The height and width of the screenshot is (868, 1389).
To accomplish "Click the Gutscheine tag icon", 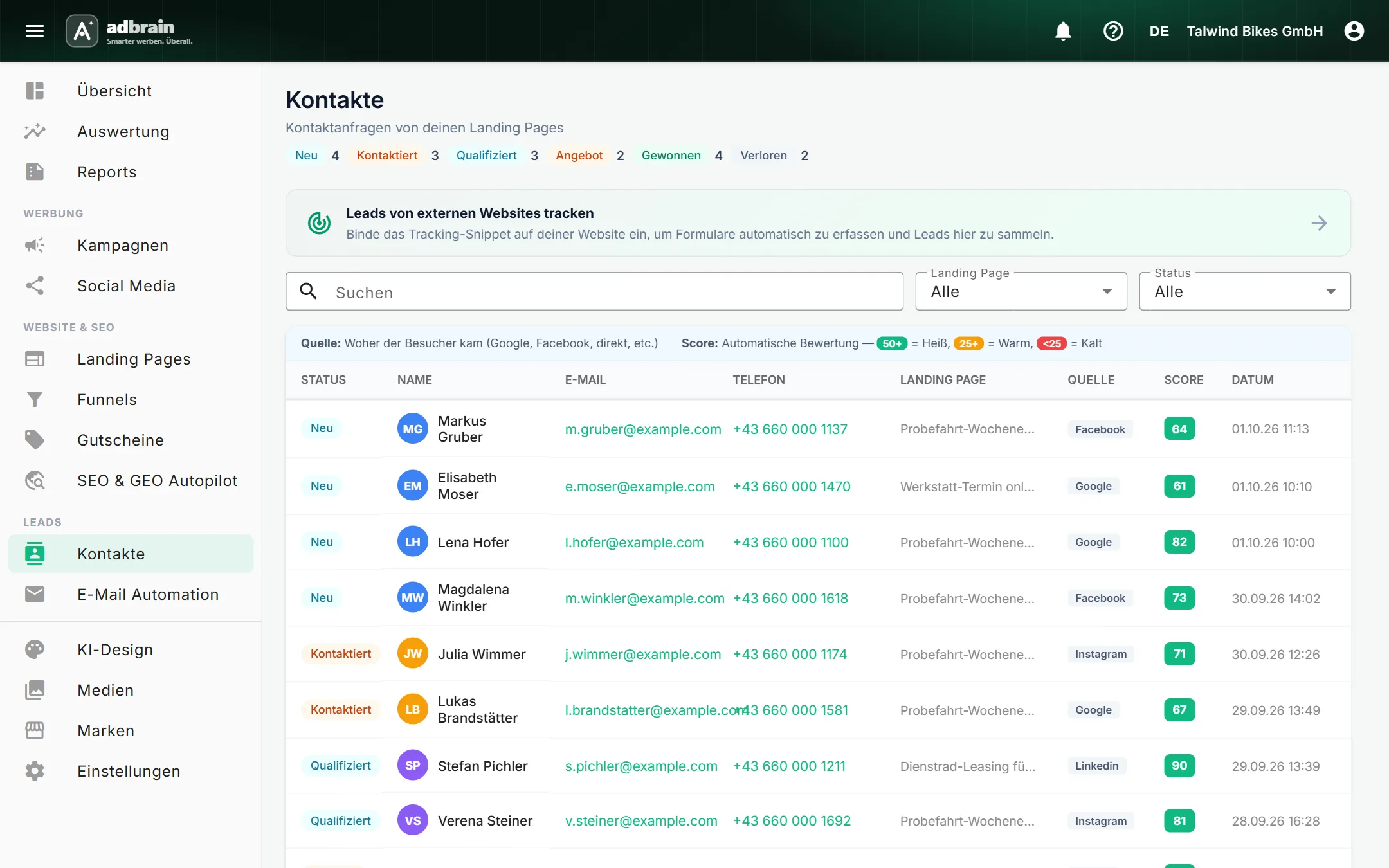I will [35, 440].
